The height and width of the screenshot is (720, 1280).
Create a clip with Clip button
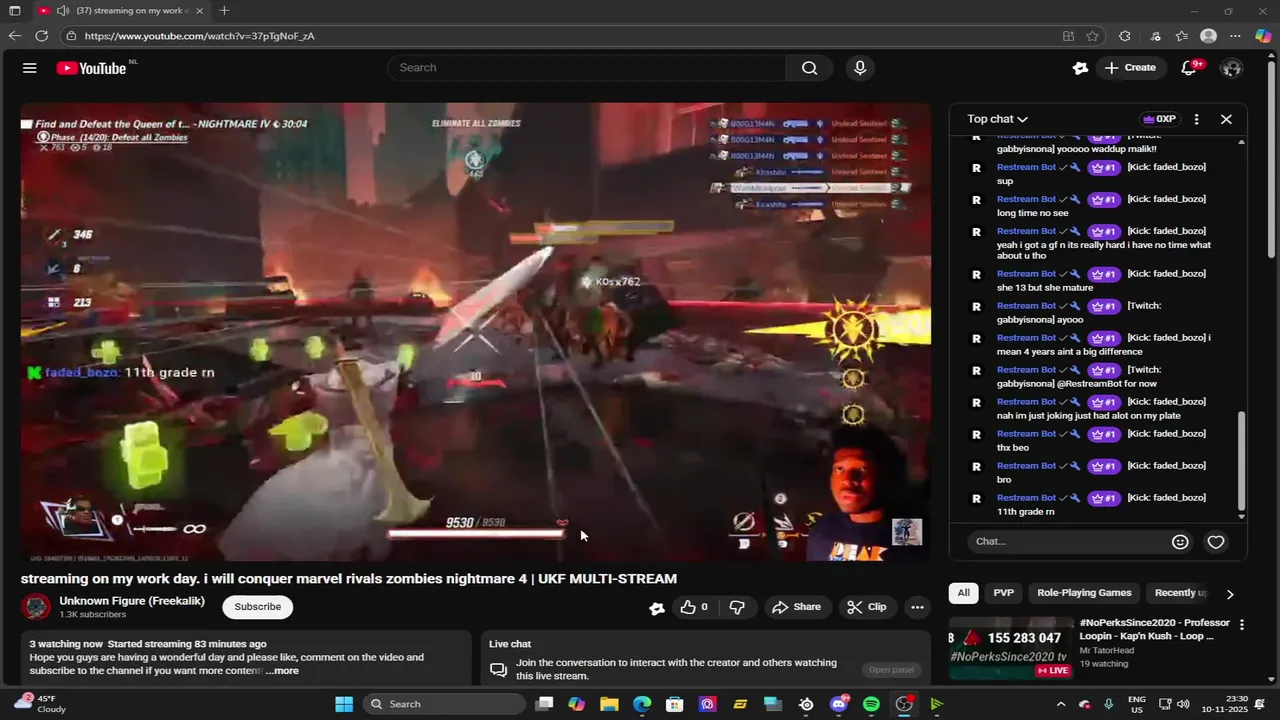pos(866,607)
